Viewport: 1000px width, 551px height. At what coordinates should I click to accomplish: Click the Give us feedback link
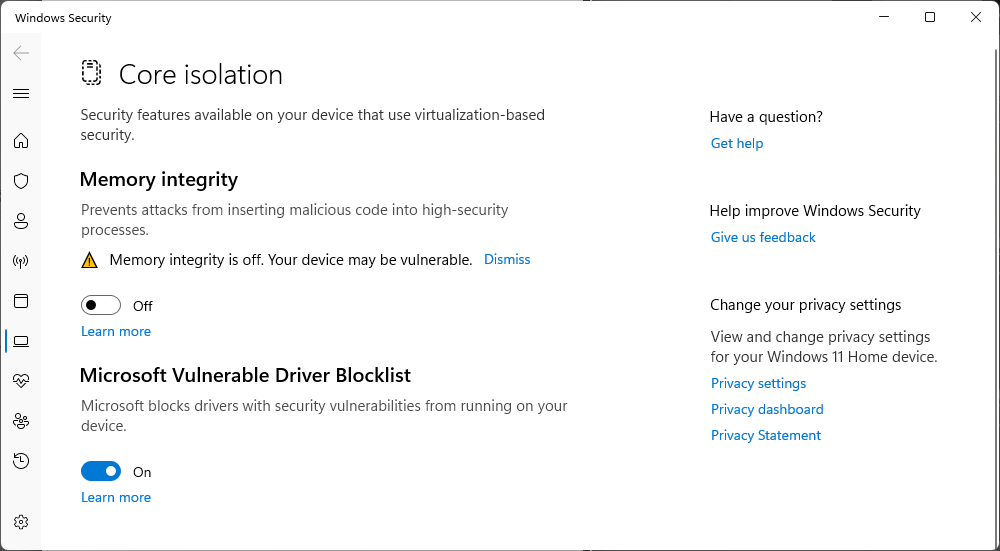[x=763, y=237]
